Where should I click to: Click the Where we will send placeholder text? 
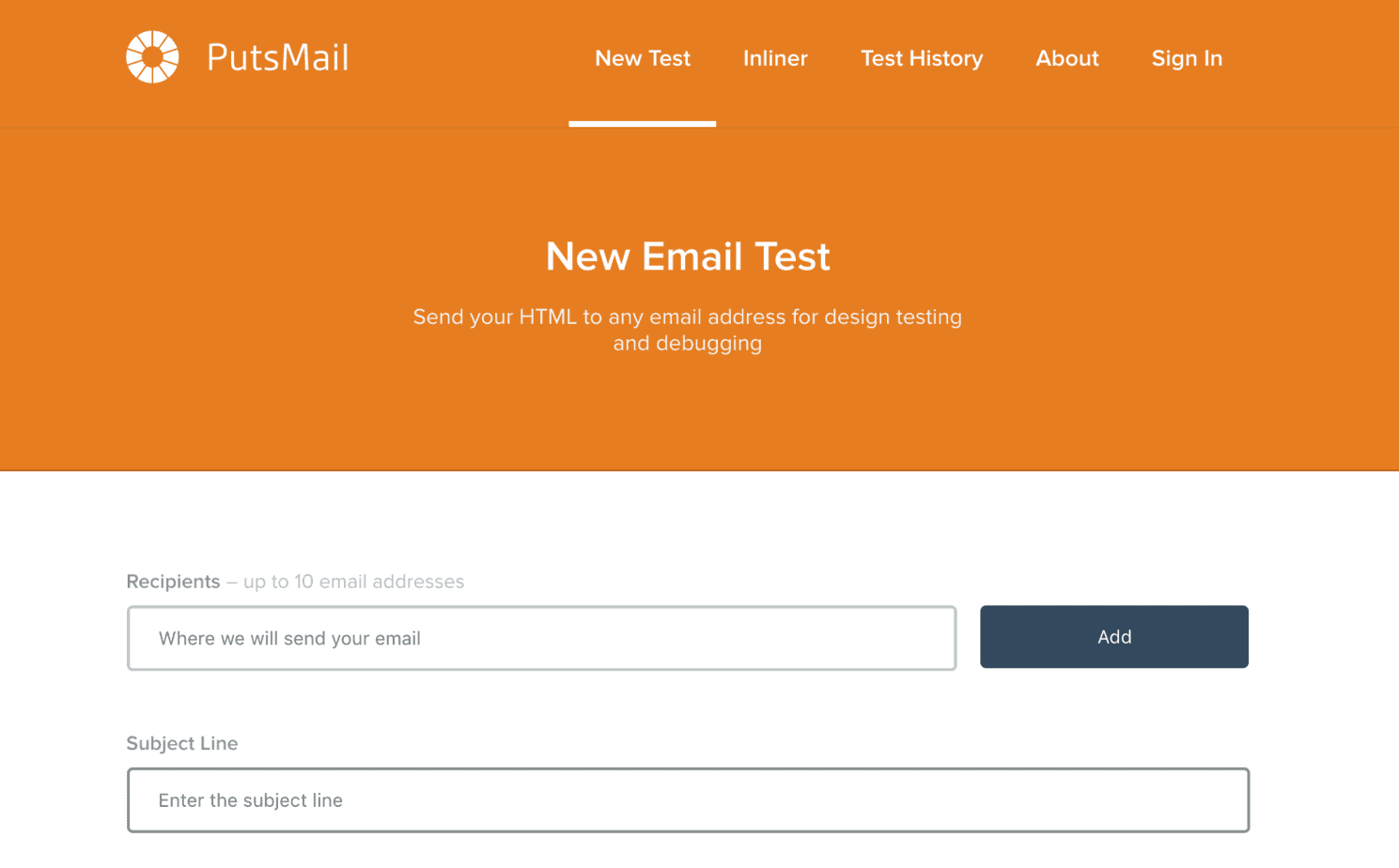tap(288, 638)
